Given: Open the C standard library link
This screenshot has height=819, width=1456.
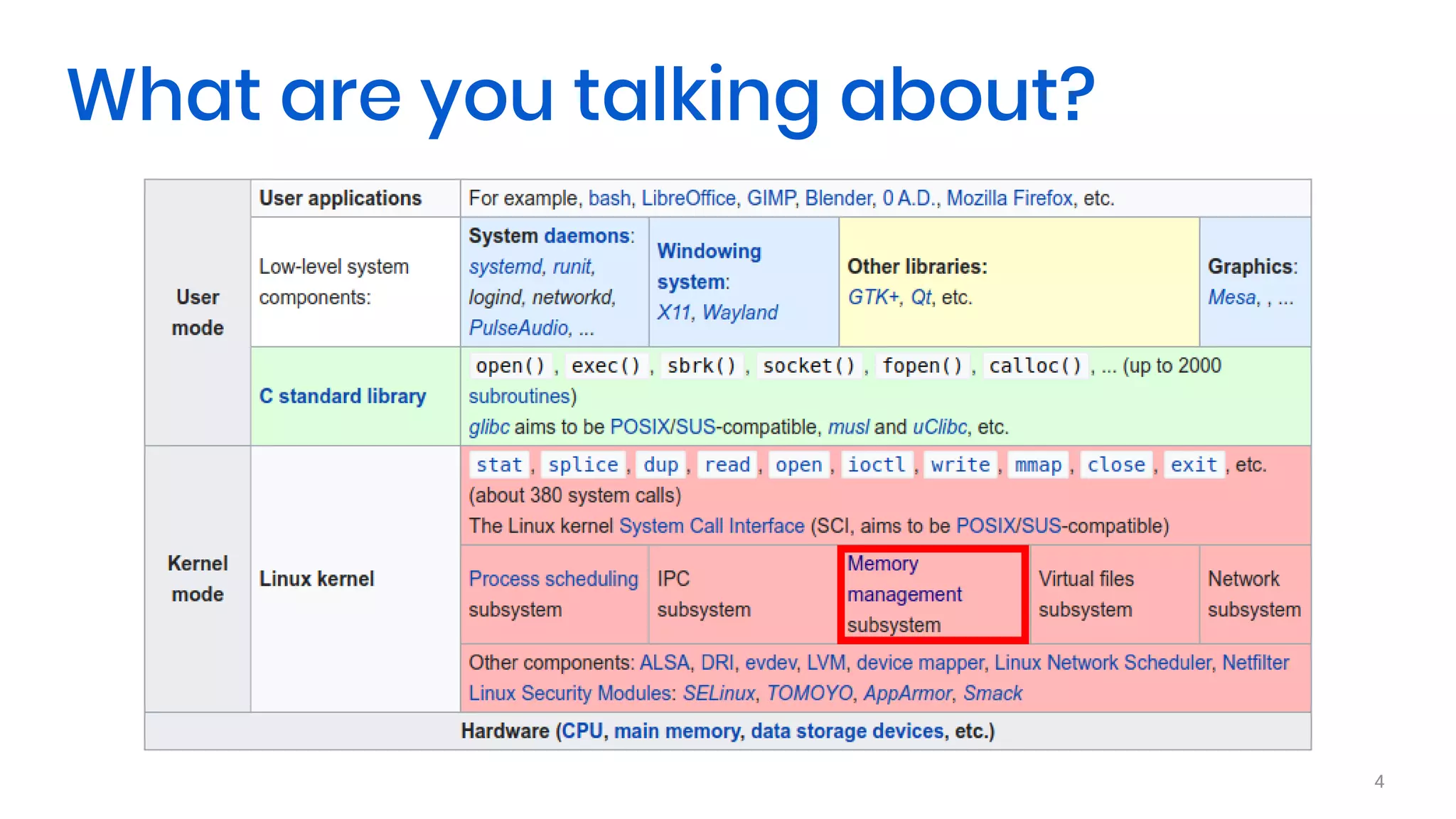Looking at the screenshot, I should (x=342, y=396).
